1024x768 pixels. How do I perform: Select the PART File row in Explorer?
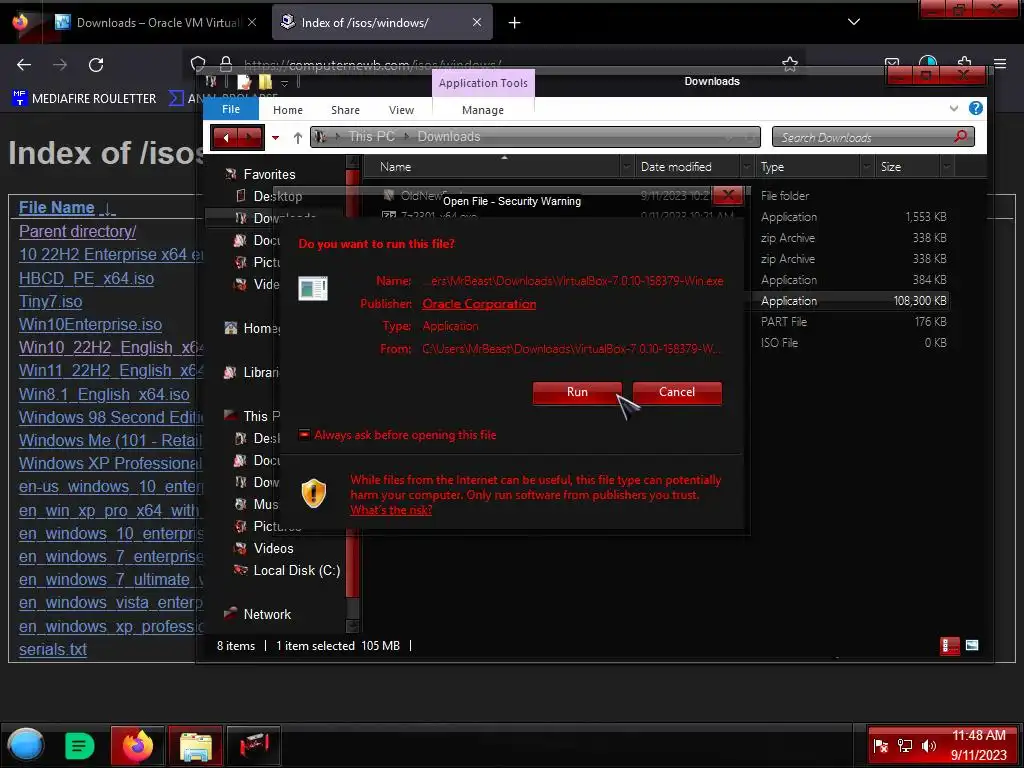tap(658, 322)
